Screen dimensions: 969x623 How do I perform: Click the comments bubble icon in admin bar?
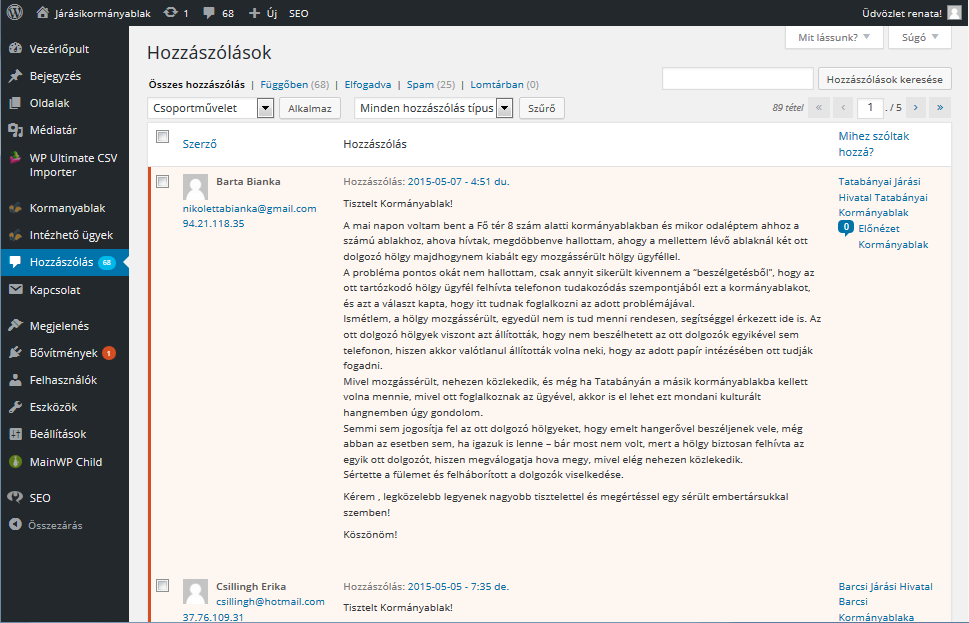211,13
